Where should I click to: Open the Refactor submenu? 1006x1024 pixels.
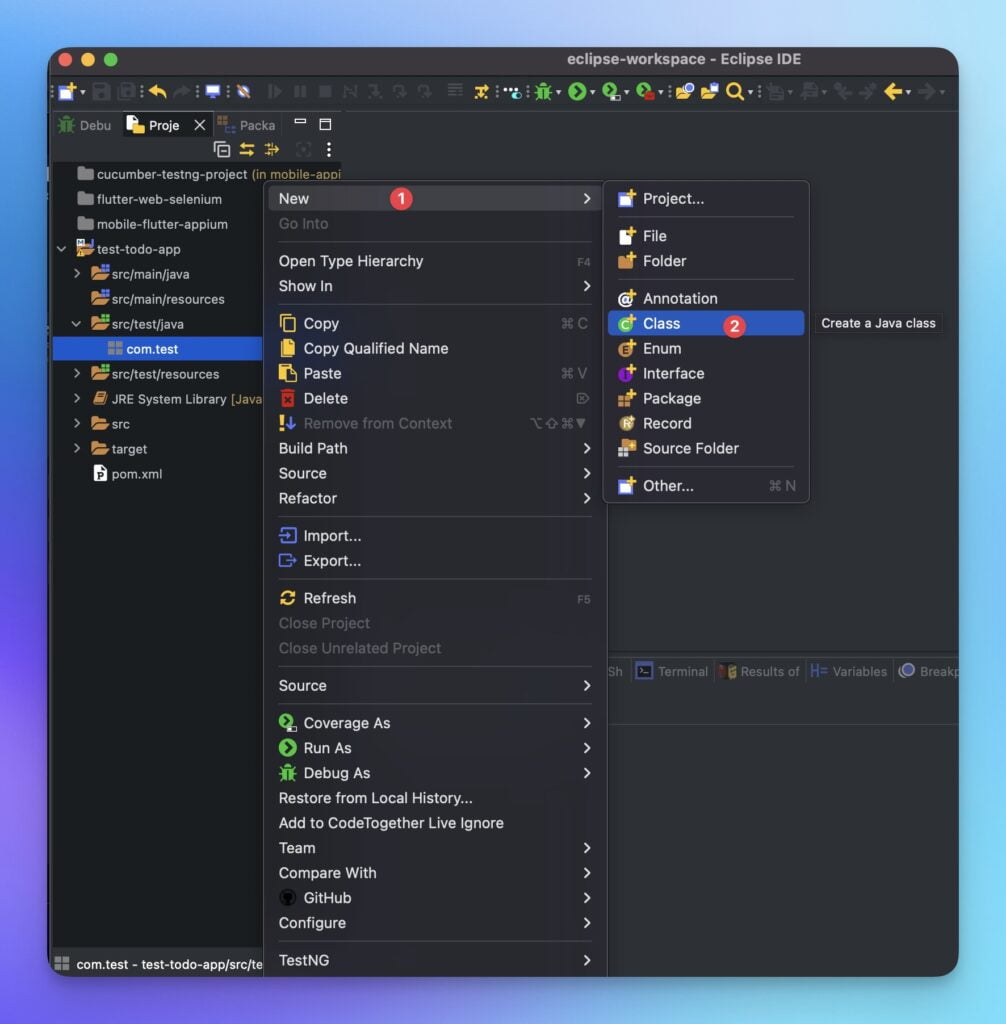[434, 498]
